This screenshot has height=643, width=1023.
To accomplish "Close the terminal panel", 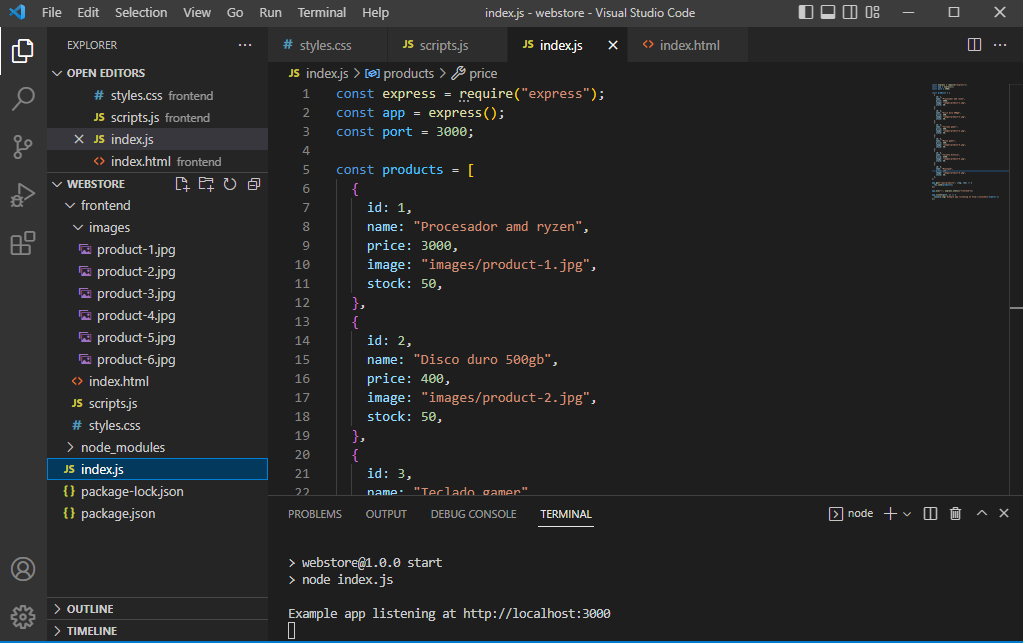I will 1004,514.
